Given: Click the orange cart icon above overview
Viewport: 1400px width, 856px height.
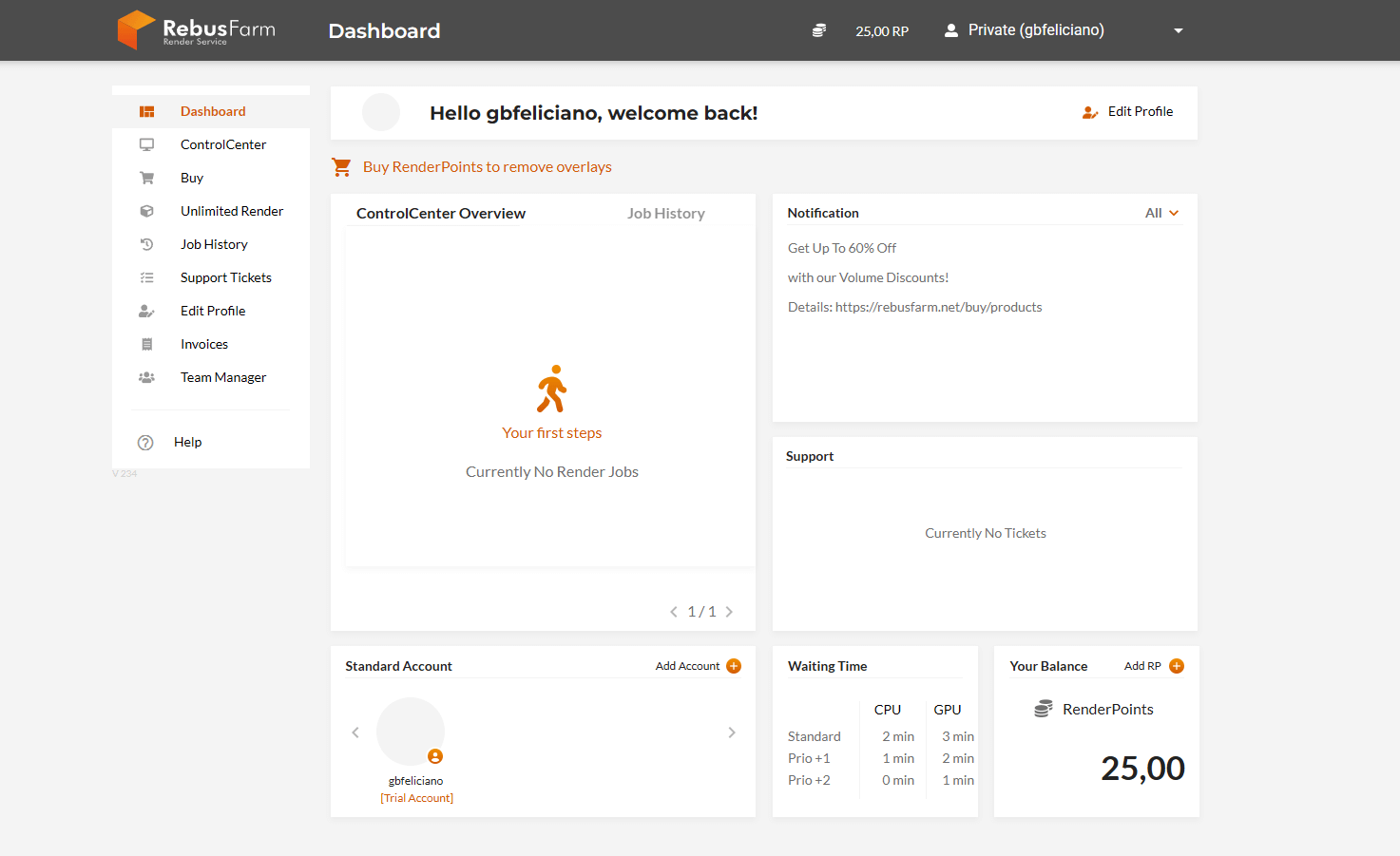Looking at the screenshot, I should coord(341,167).
